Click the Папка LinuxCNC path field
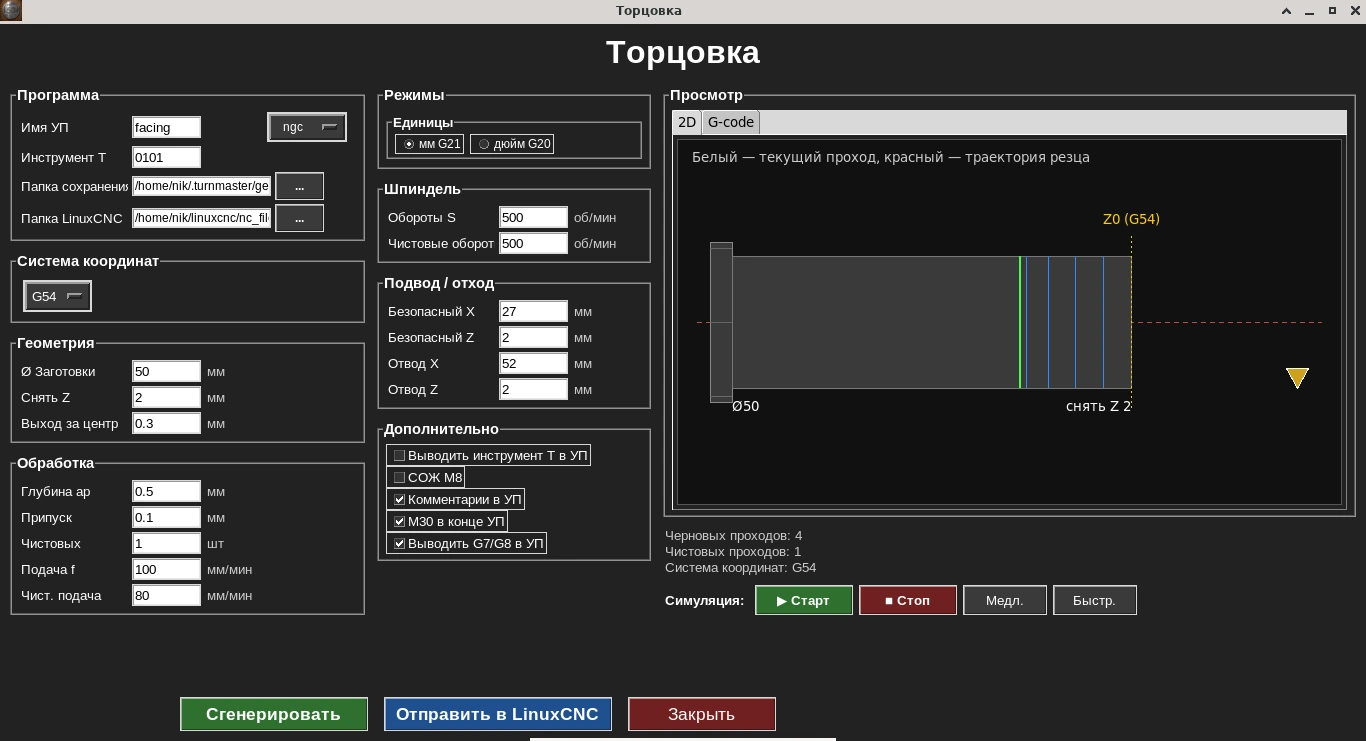This screenshot has height=741, width=1366. point(202,218)
